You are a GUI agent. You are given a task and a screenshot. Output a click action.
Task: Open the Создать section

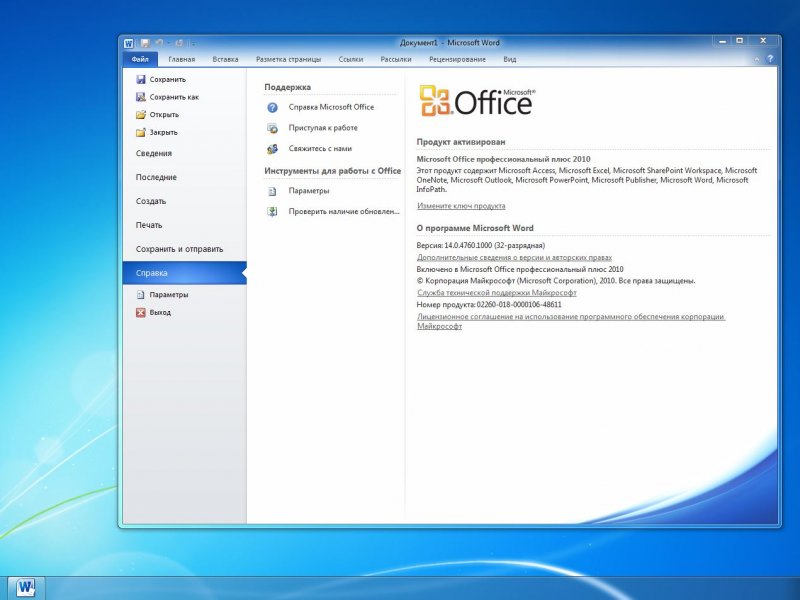click(x=151, y=201)
